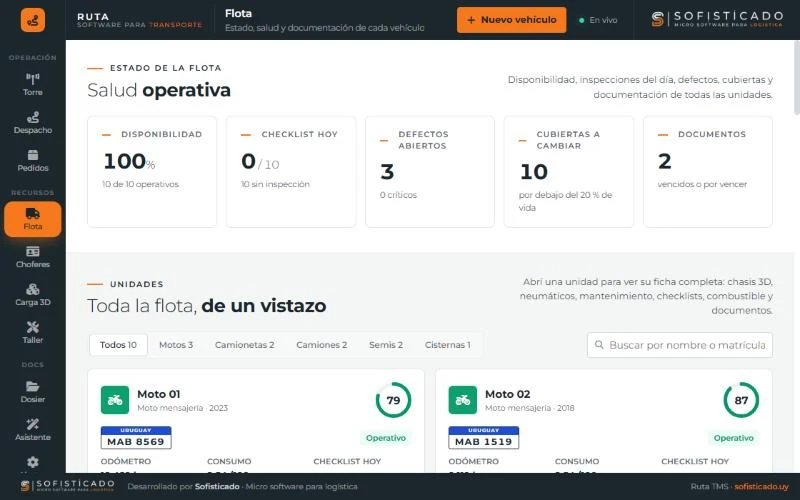The image size is (800, 500).
Task: Select the Flota truck icon
Action: point(33,213)
